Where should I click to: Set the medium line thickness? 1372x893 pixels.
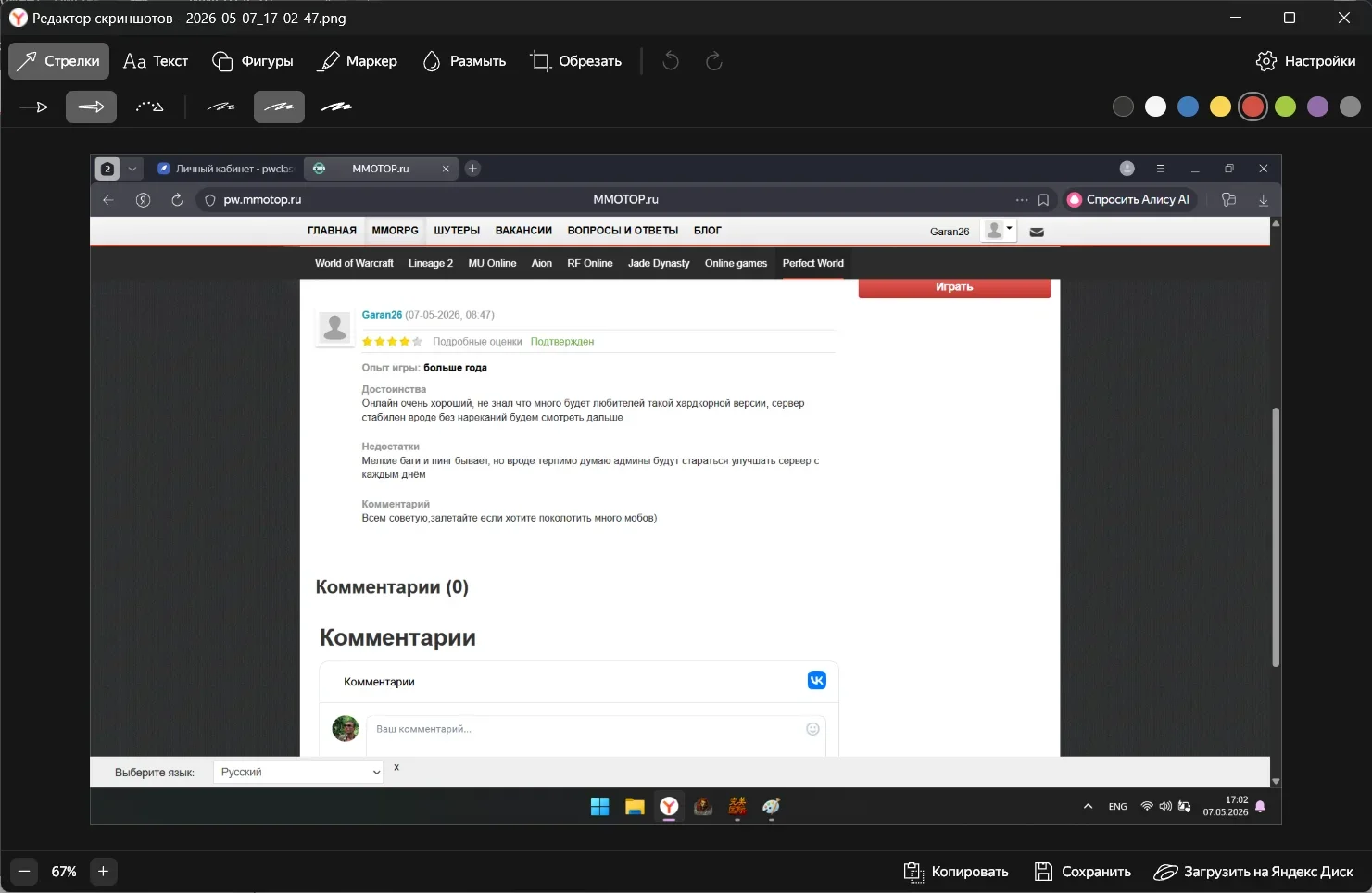click(279, 107)
